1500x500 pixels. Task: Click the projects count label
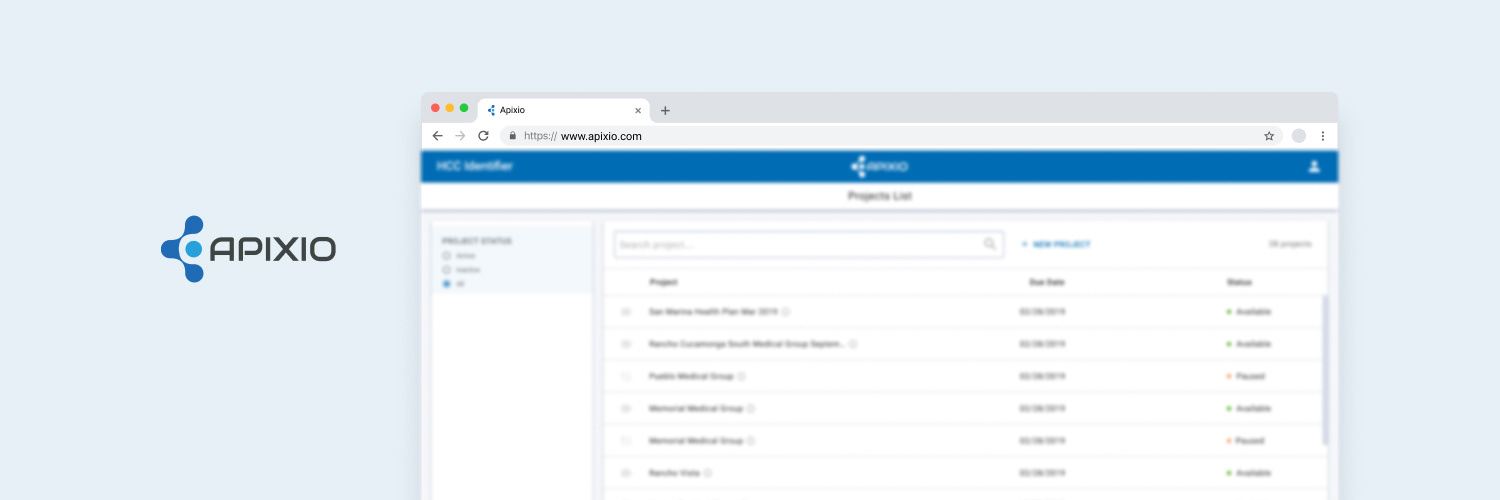pos(1290,244)
